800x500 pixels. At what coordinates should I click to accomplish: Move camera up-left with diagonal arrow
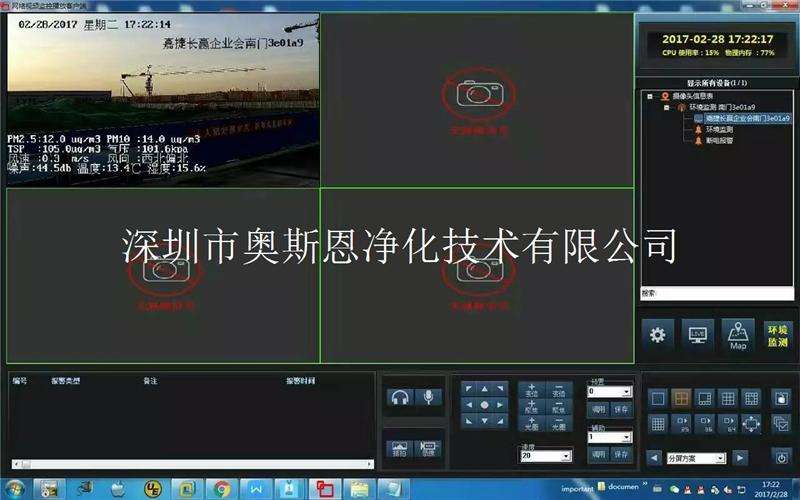[x=469, y=389]
